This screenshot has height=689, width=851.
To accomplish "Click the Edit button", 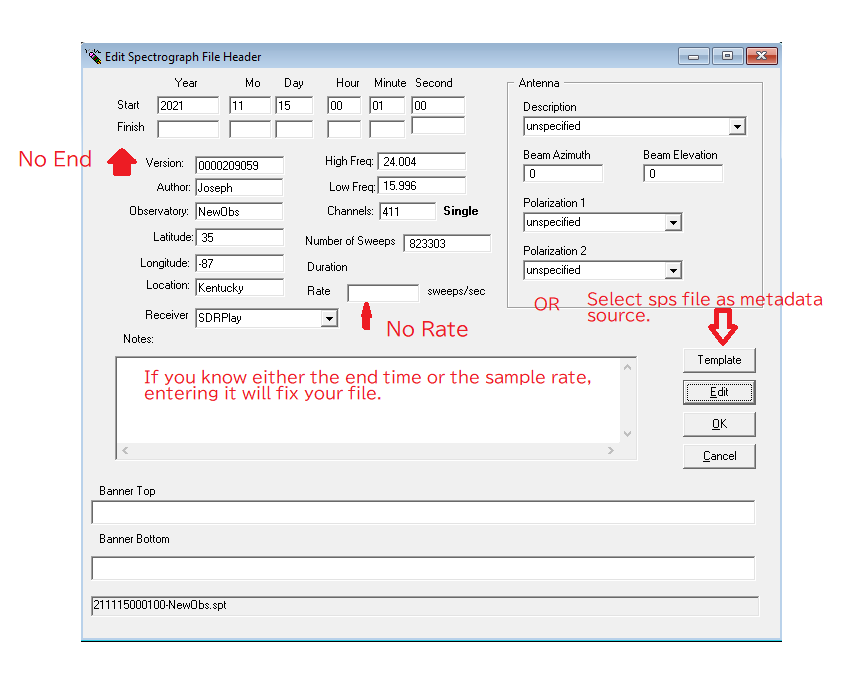I will click(719, 392).
